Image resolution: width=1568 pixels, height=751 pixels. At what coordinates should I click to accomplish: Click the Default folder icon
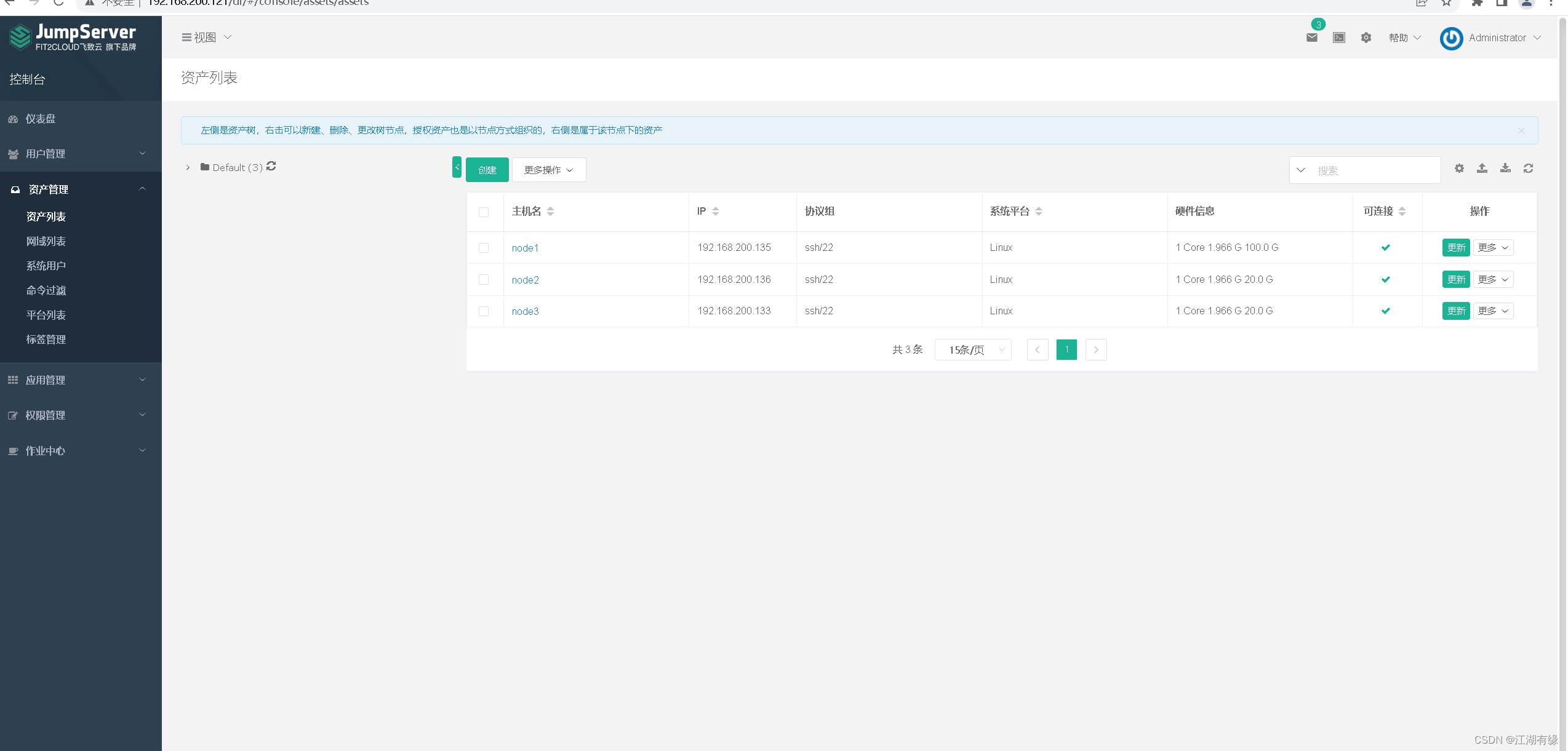point(205,167)
